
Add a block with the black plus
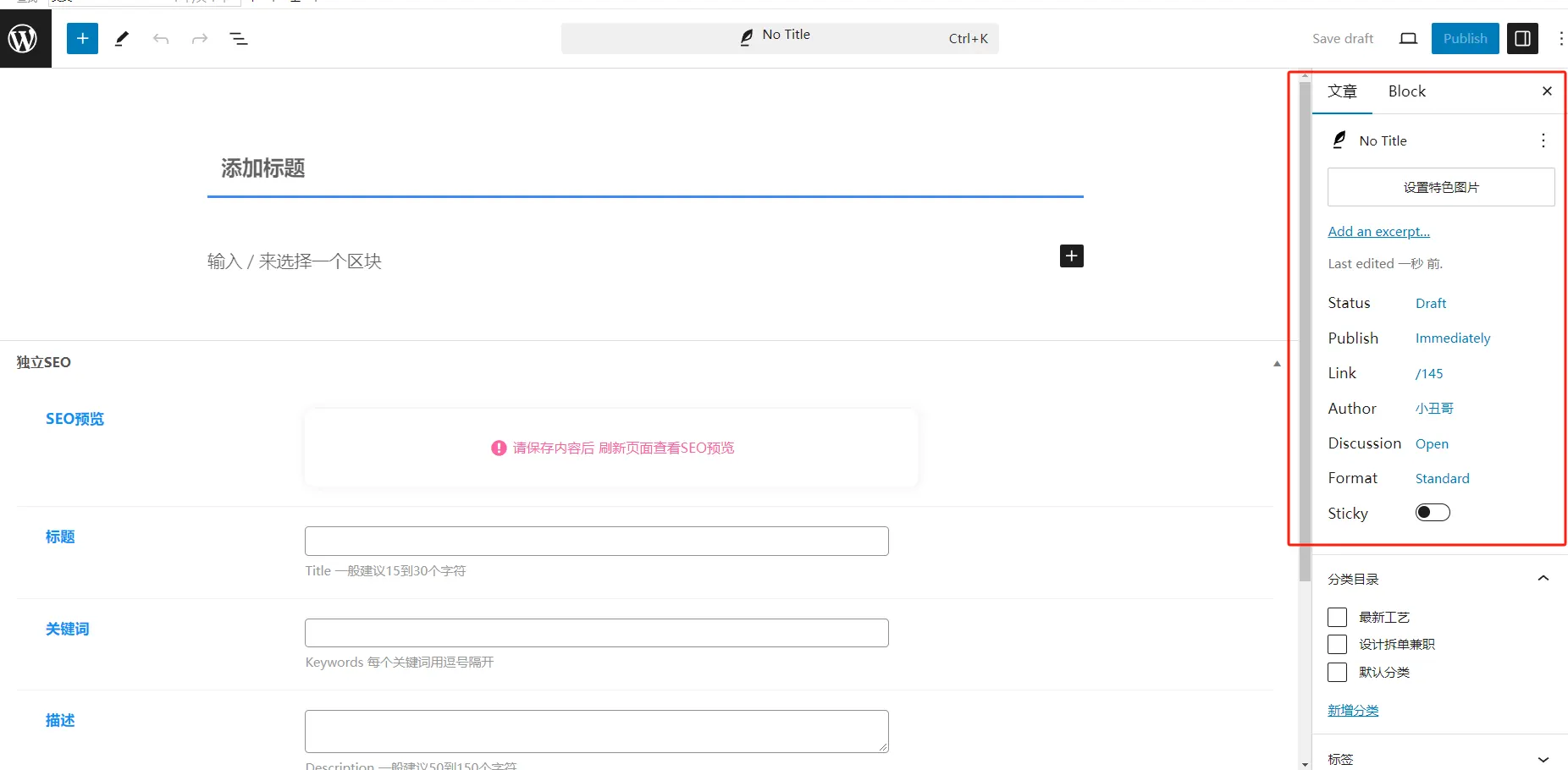1072,256
